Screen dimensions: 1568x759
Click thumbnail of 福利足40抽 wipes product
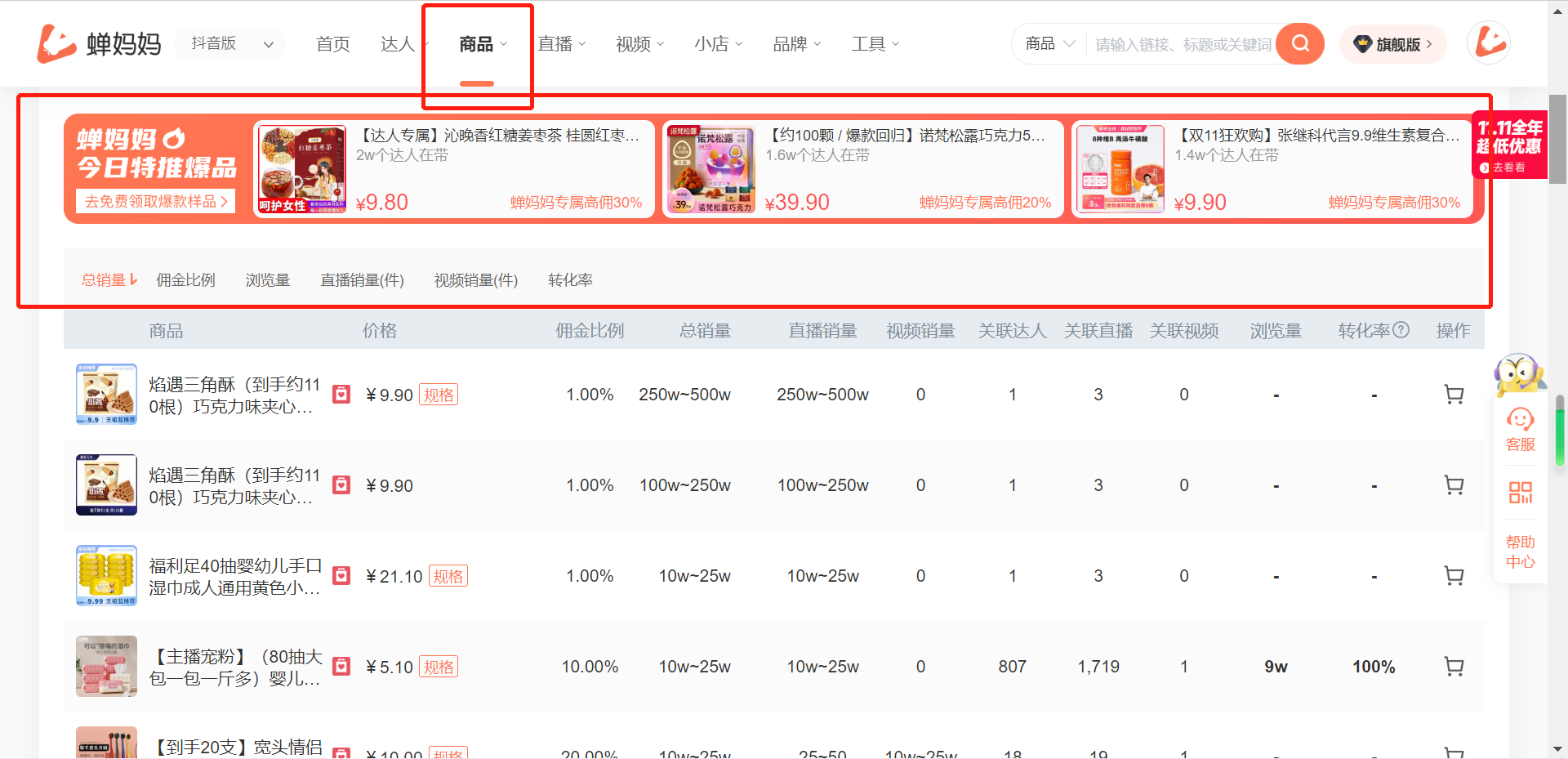tap(106, 575)
